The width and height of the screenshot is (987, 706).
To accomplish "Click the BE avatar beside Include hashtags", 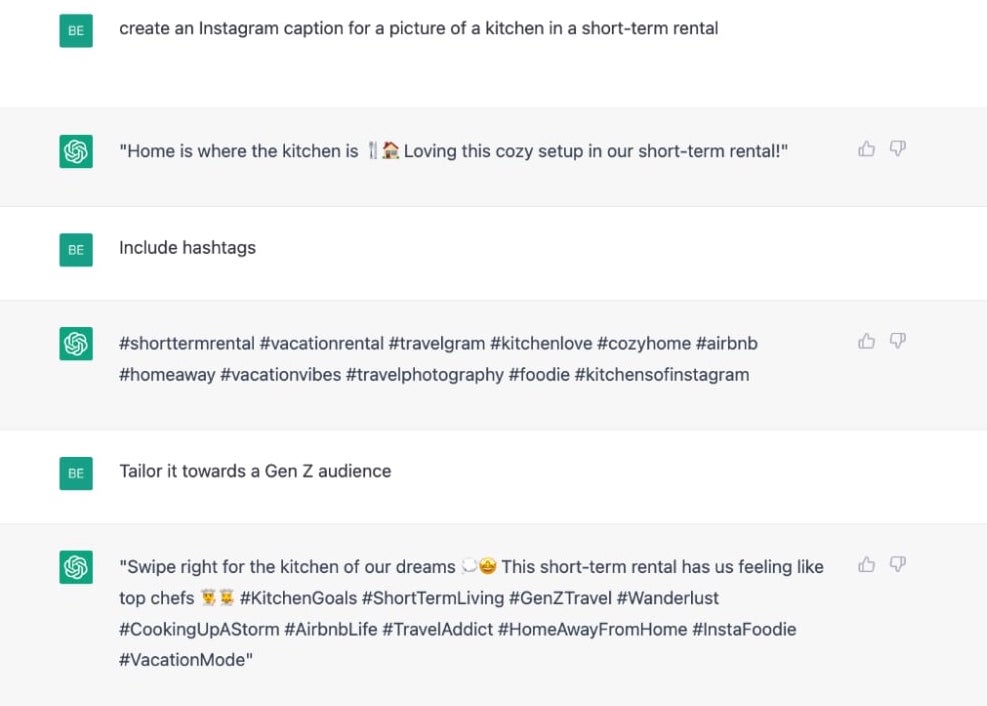I will tap(75, 248).
